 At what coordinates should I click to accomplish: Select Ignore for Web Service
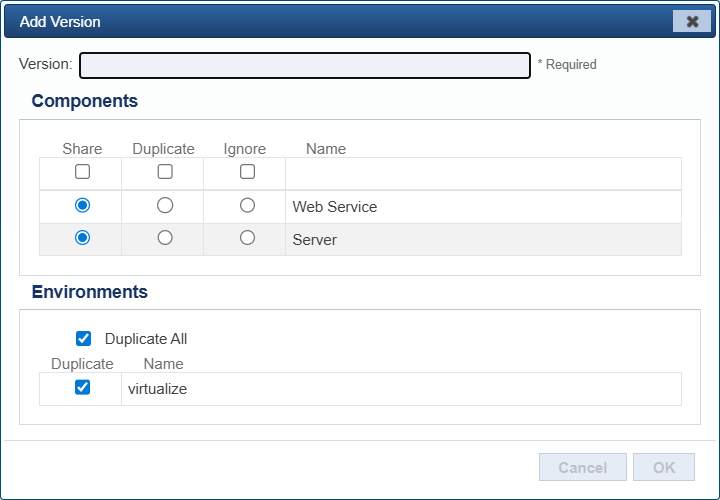pos(247,205)
